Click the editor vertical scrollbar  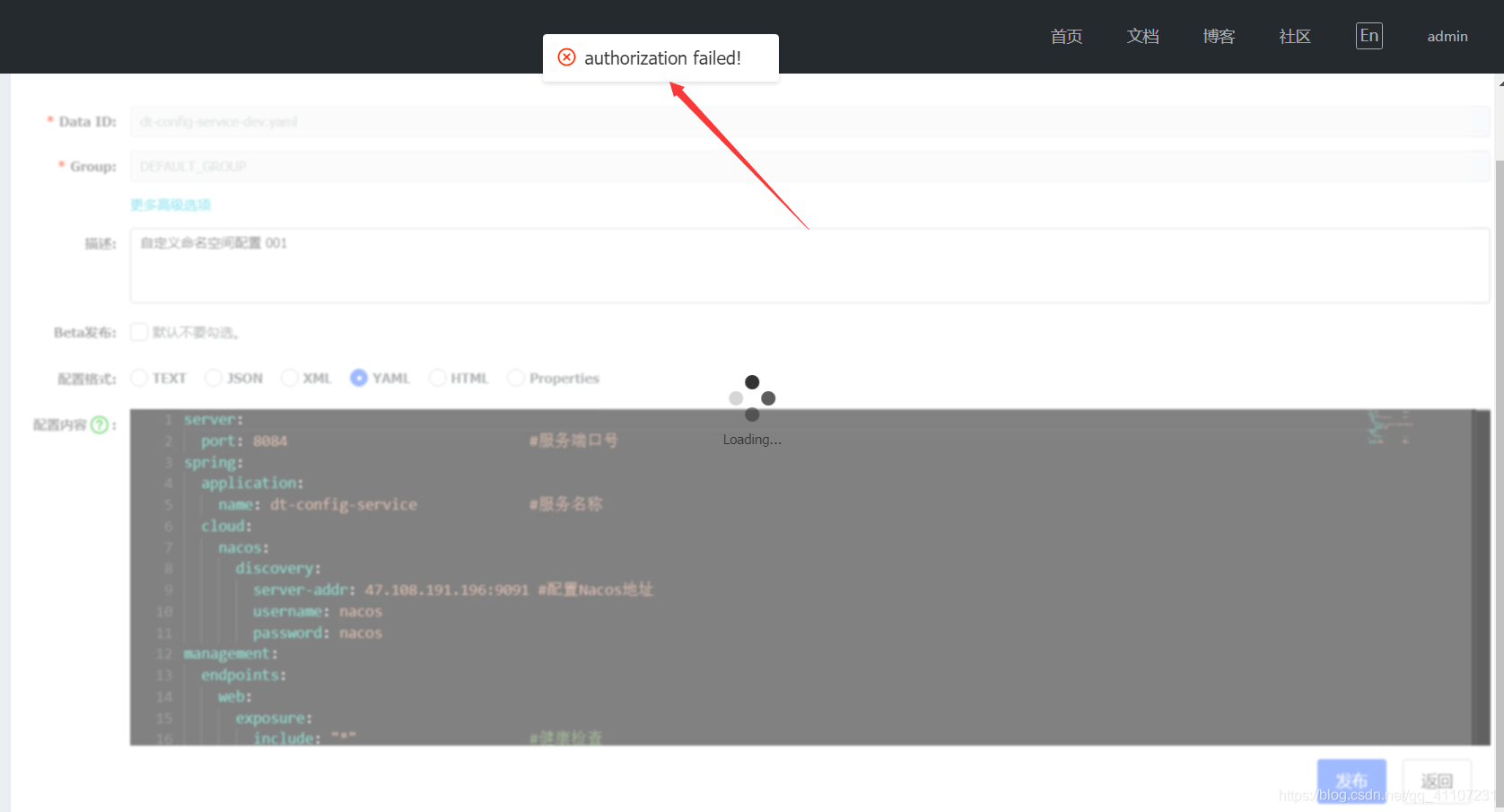[1482, 577]
